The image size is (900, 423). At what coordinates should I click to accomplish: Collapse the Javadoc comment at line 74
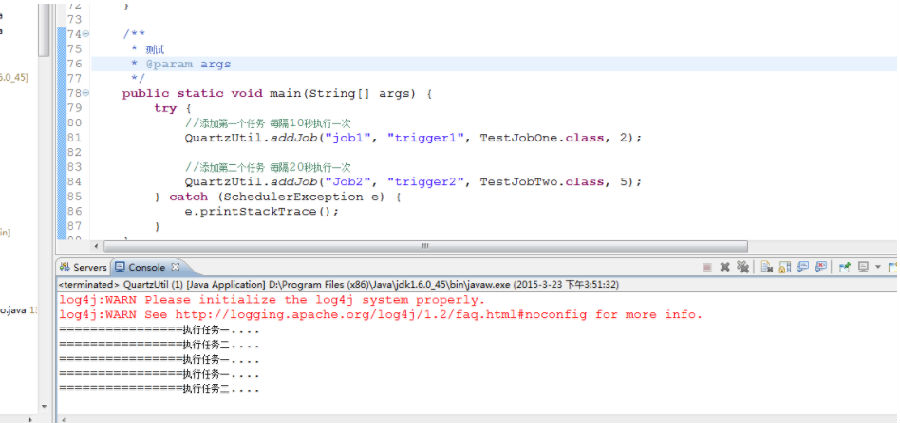tap(86, 34)
